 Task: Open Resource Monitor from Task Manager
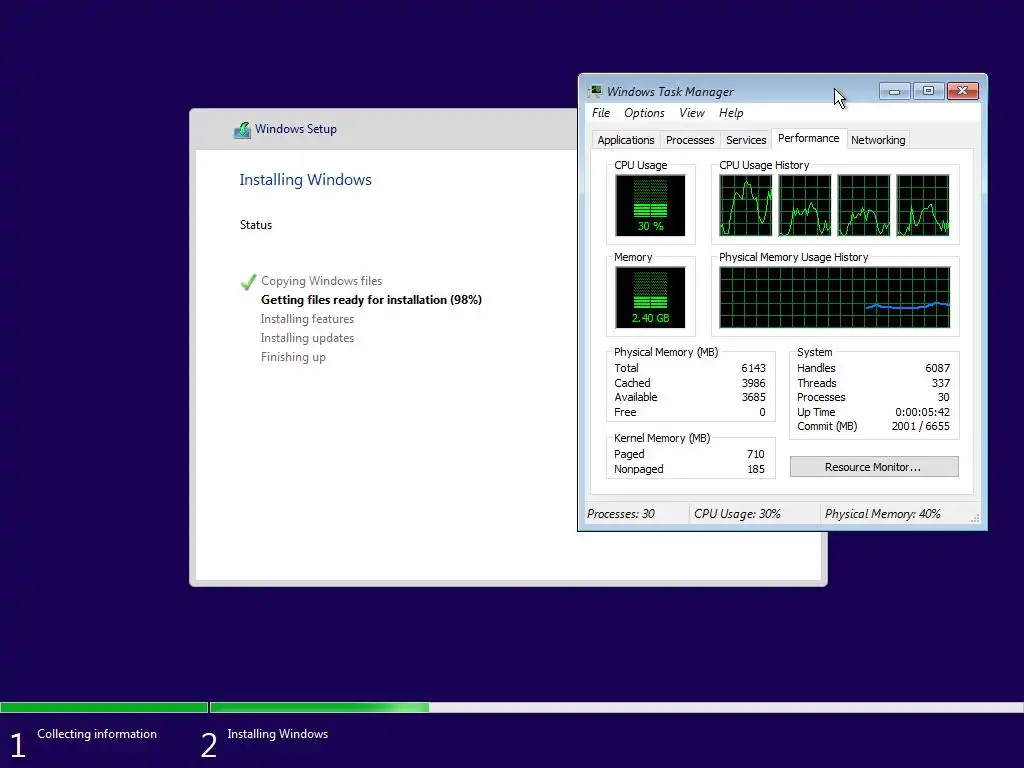pyautogui.click(x=874, y=467)
